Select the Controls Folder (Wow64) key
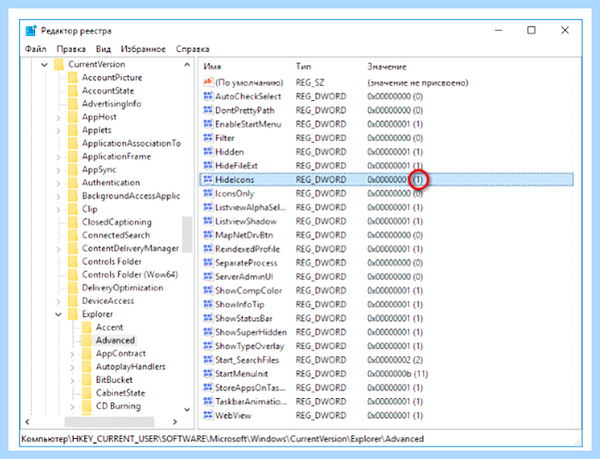This screenshot has width=600, height=459. tap(130, 275)
